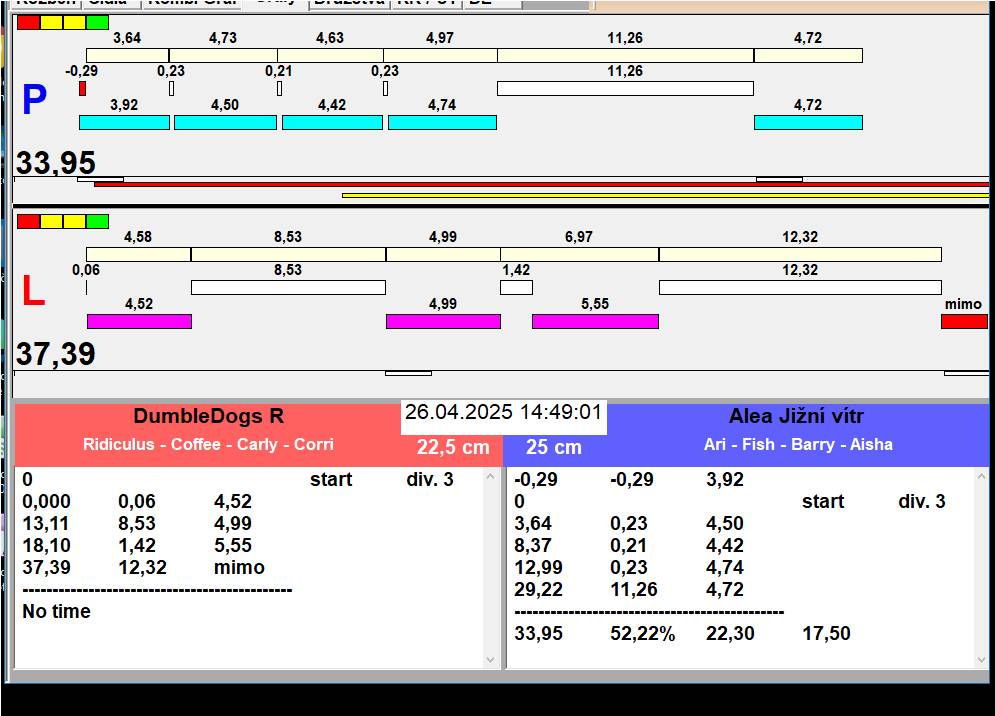Click the cyan 3,92 run bar
This screenshot has height=716, width=995.
coord(125,122)
